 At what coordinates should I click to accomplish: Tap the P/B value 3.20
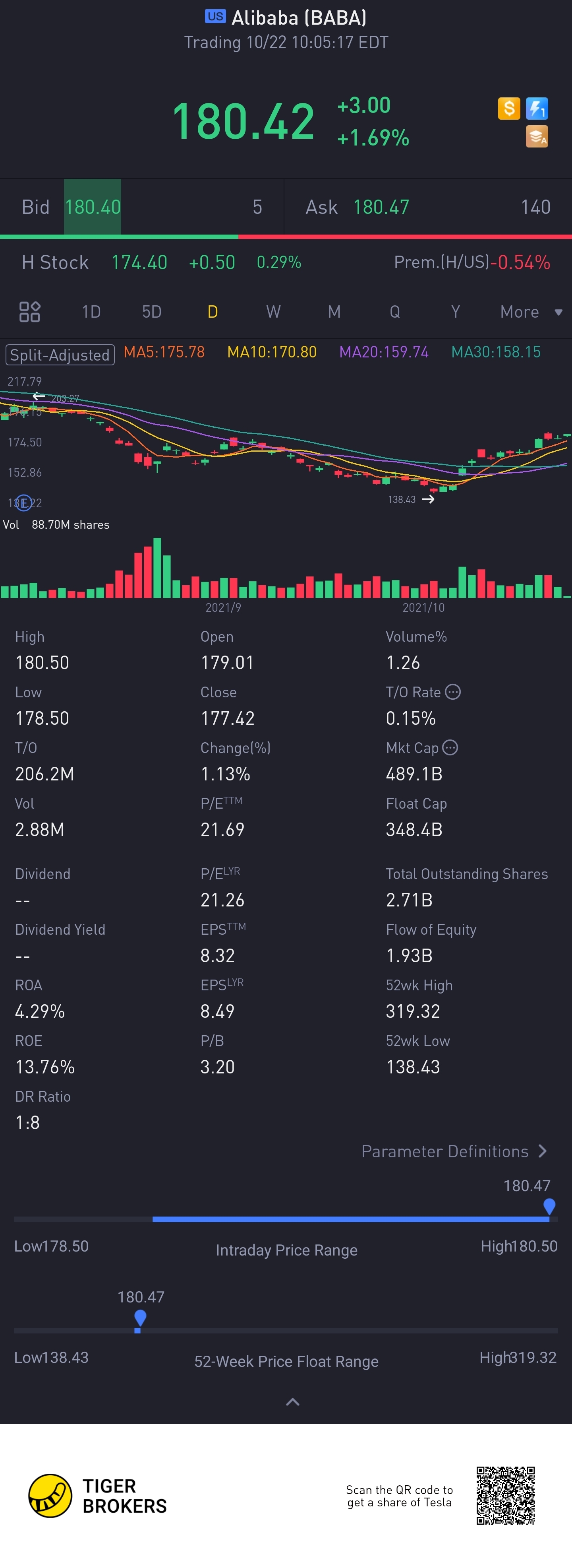pyautogui.click(x=218, y=1067)
